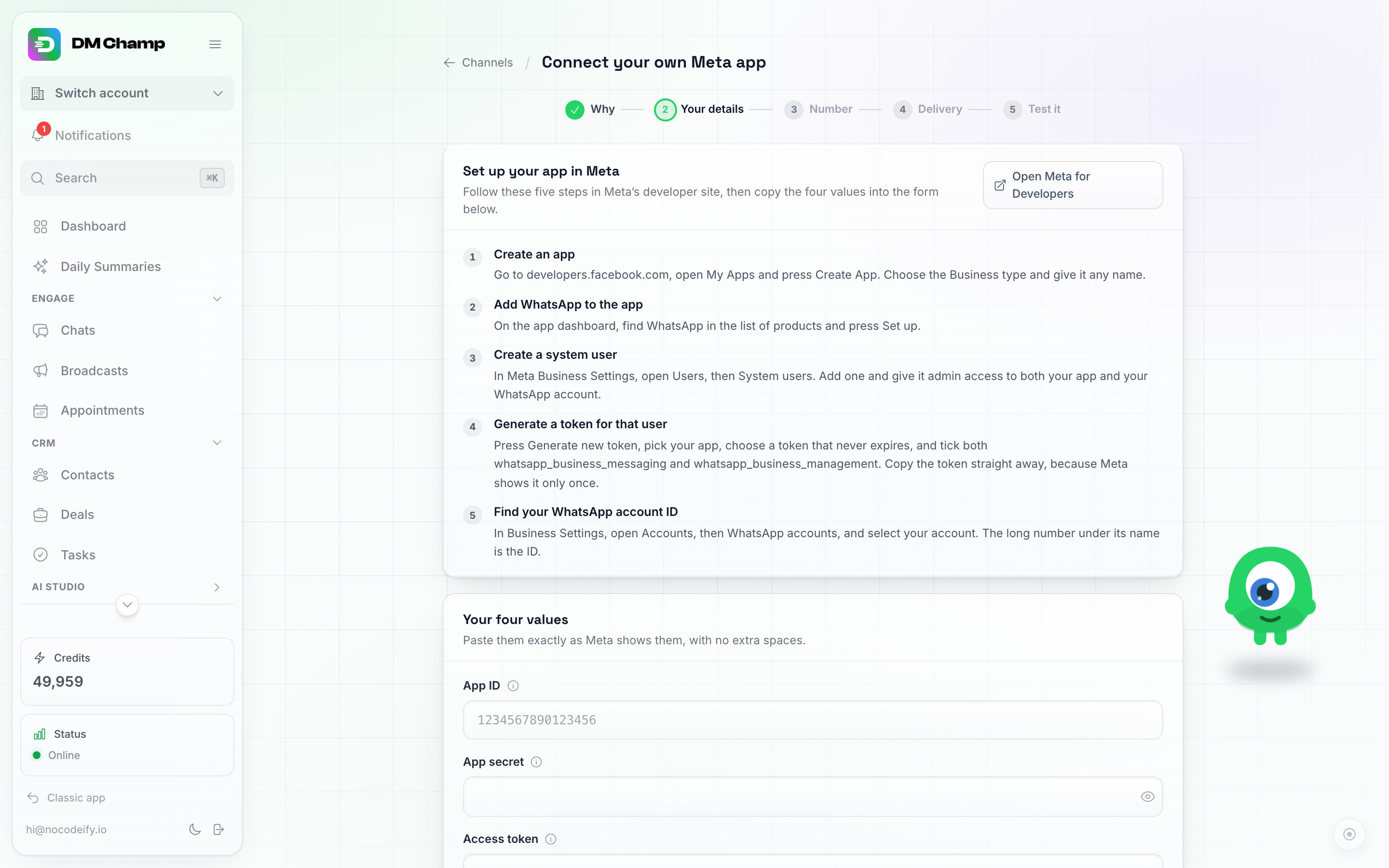The image size is (1389, 868).
Task: Click the Appointments calendar icon
Action: 40,410
